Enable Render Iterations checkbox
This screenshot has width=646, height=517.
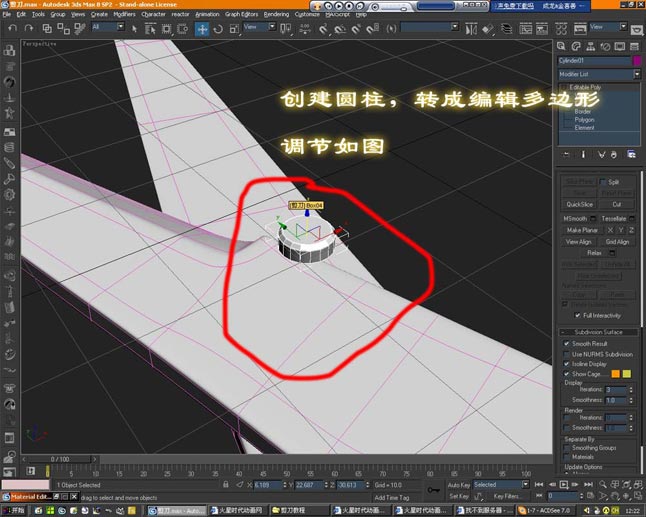point(566,417)
